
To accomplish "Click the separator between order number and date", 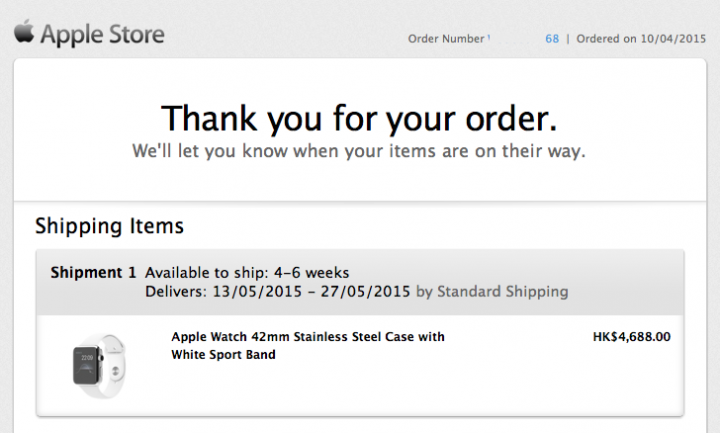I will (567, 39).
